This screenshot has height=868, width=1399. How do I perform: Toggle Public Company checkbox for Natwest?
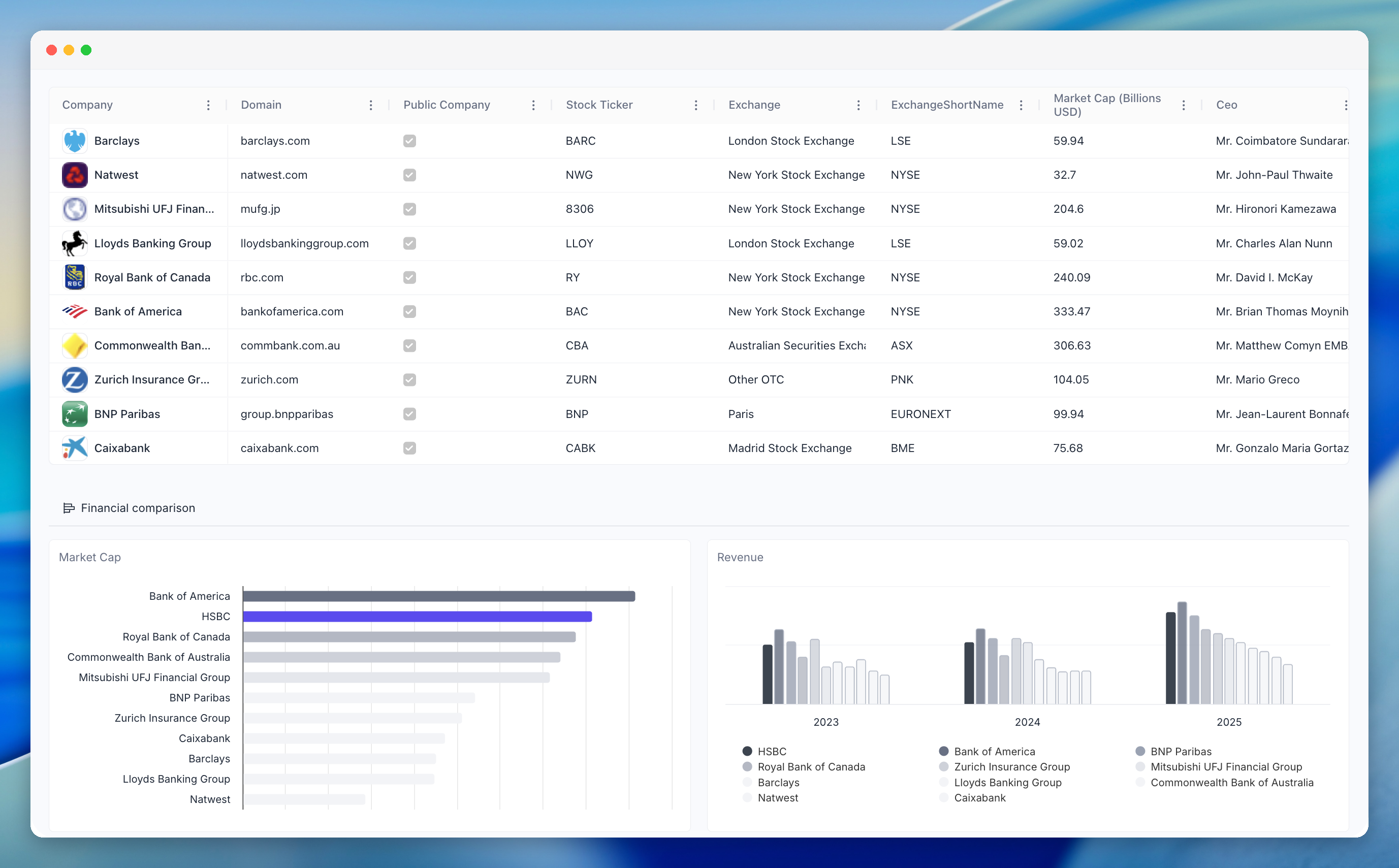point(409,175)
